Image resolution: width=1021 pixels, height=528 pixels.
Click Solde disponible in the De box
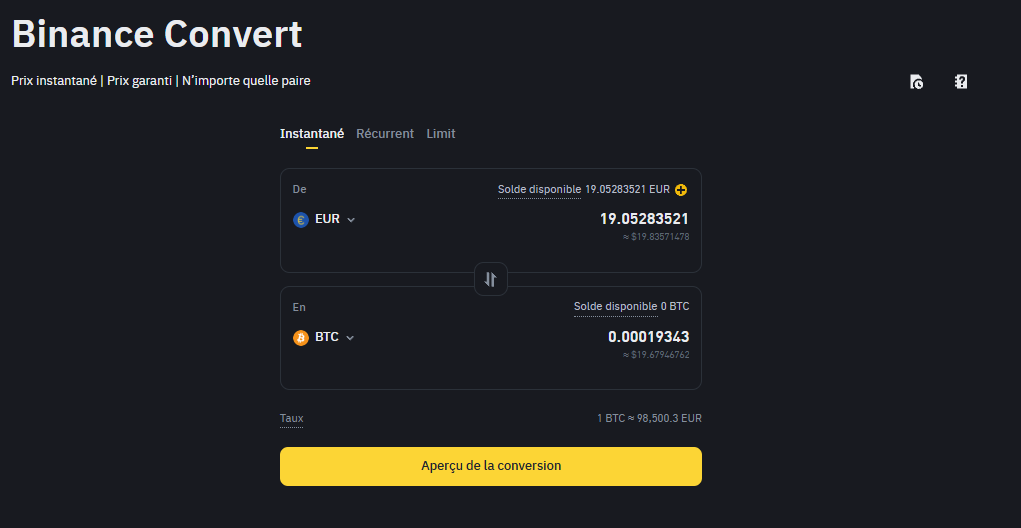[539, 189]
